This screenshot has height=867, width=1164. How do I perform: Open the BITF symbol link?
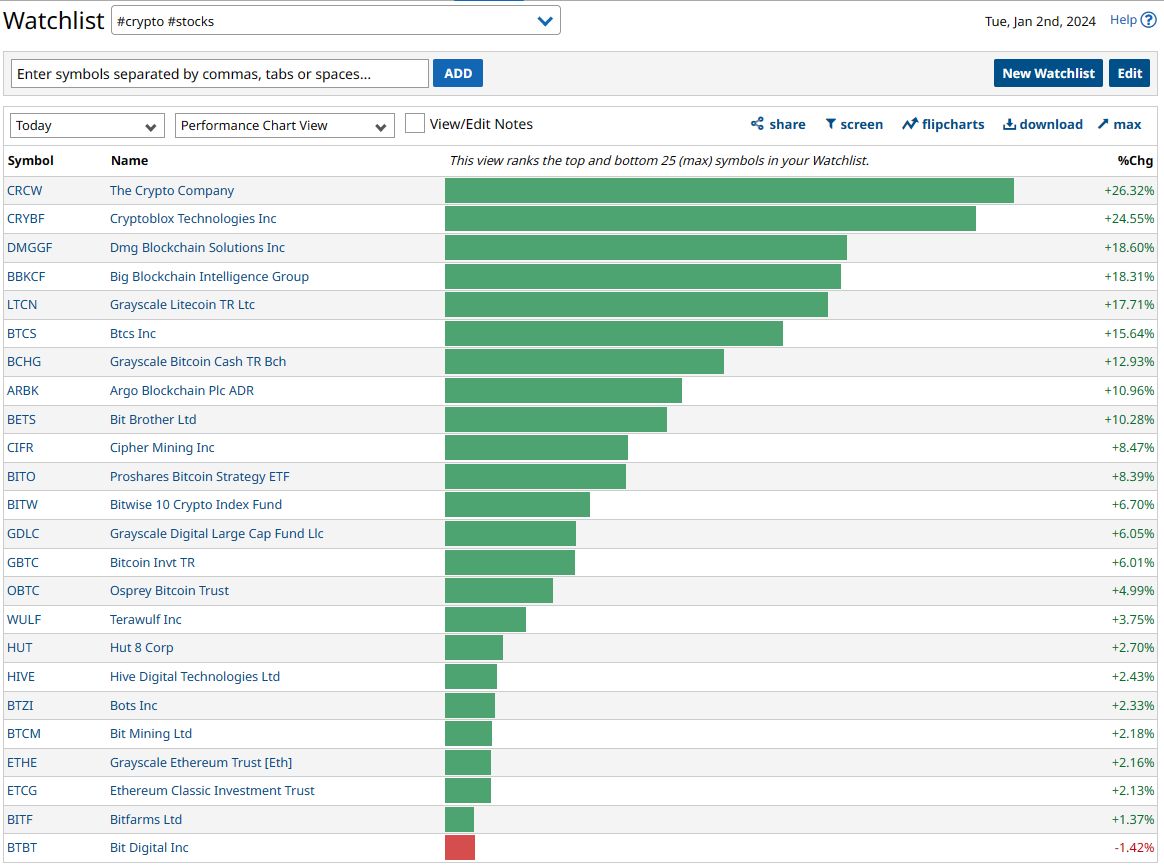click(x=20, y=821)
